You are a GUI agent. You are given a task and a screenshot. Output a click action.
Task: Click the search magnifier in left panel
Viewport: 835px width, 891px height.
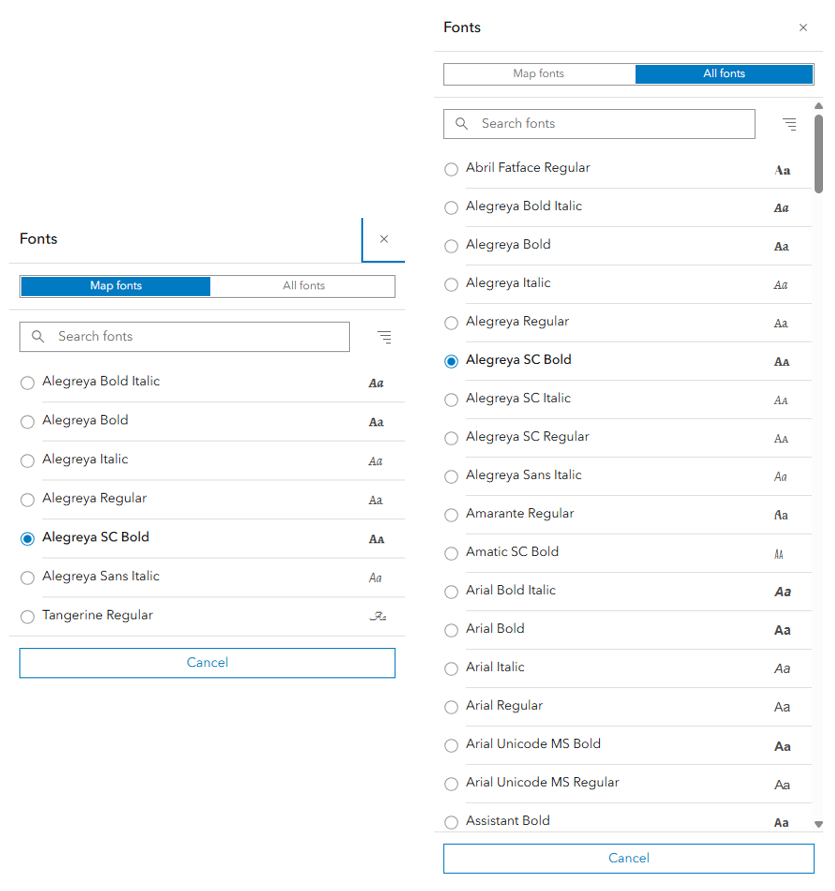point(38,337)
